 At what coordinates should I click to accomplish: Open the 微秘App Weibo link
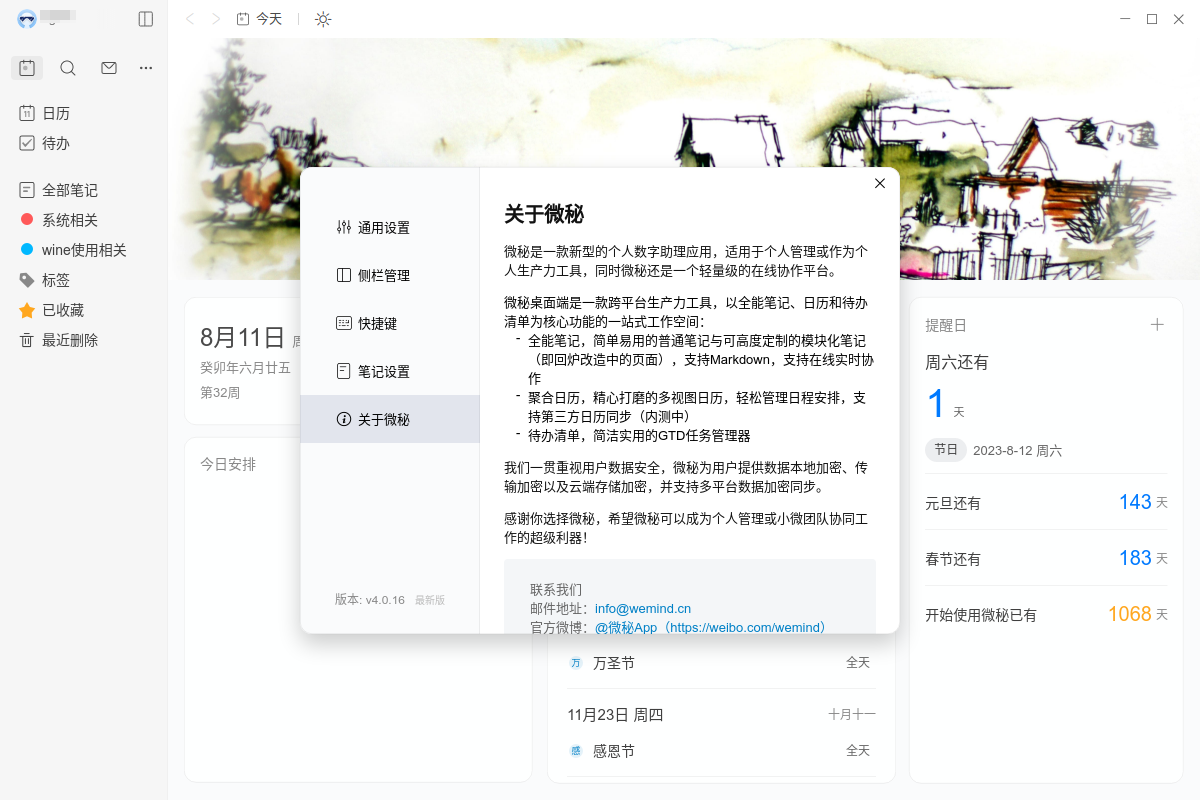point(711,627)
